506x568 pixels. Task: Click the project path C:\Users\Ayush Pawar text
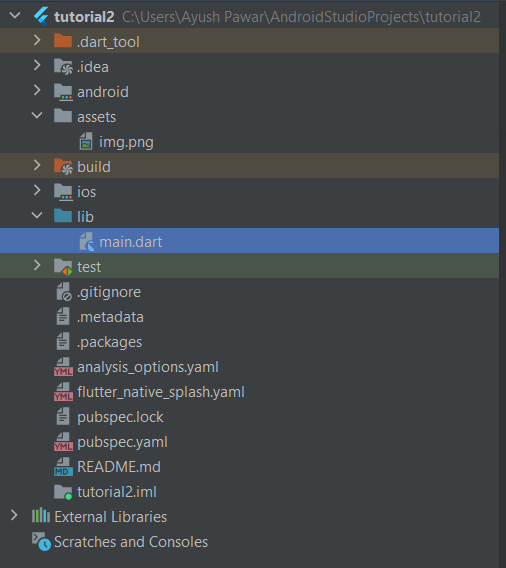(301, 17)
